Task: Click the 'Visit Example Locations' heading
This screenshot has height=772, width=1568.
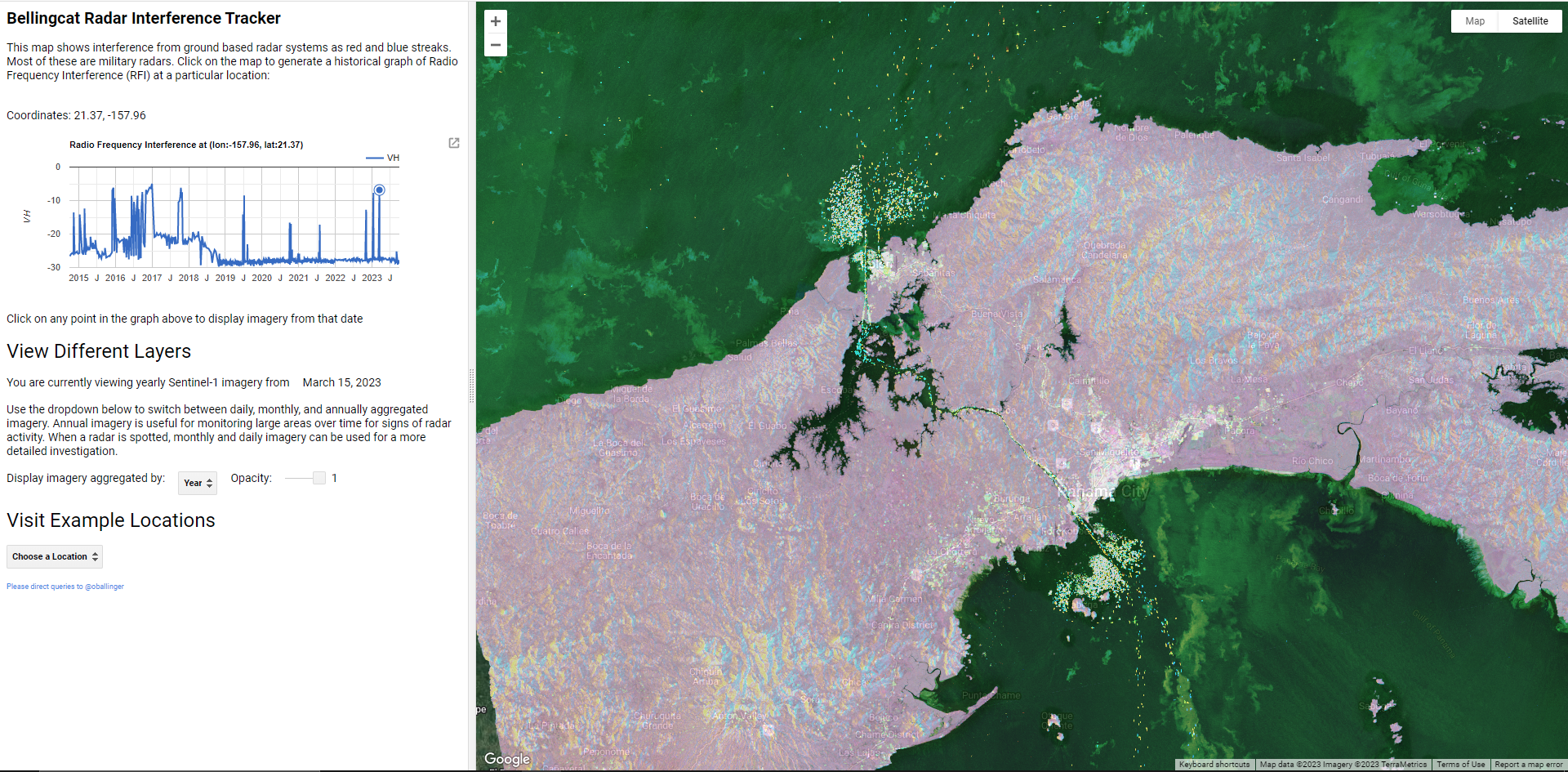Action: 111,520
